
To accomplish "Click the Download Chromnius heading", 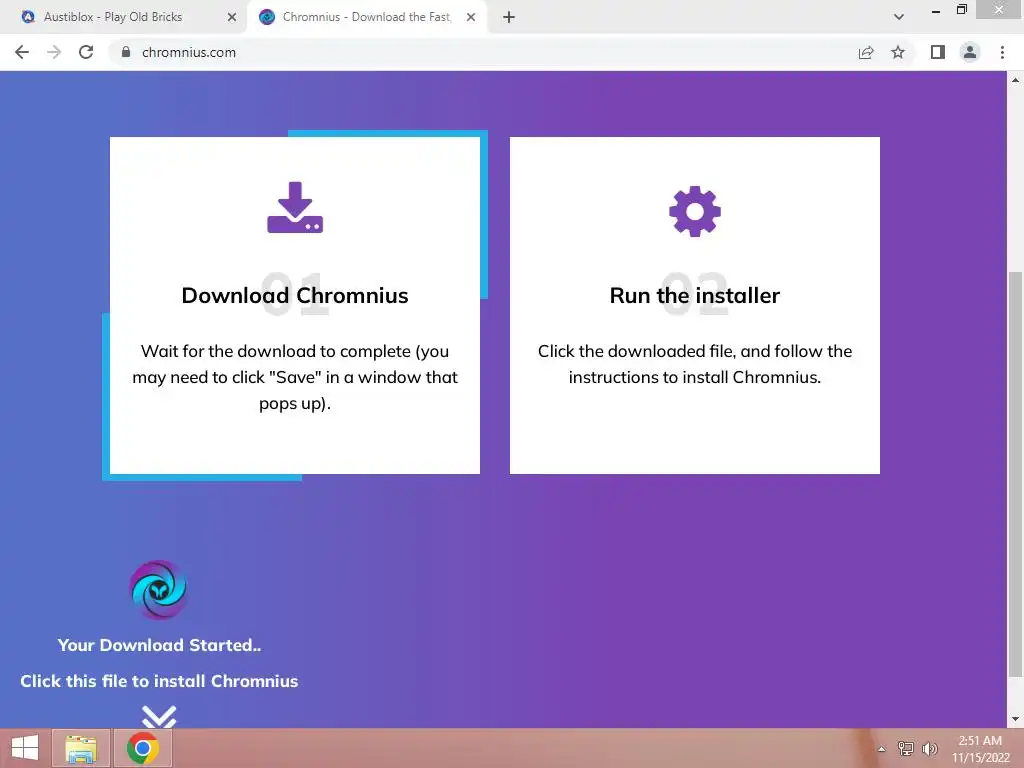I will pyautogui.click(x=295, y=295).
